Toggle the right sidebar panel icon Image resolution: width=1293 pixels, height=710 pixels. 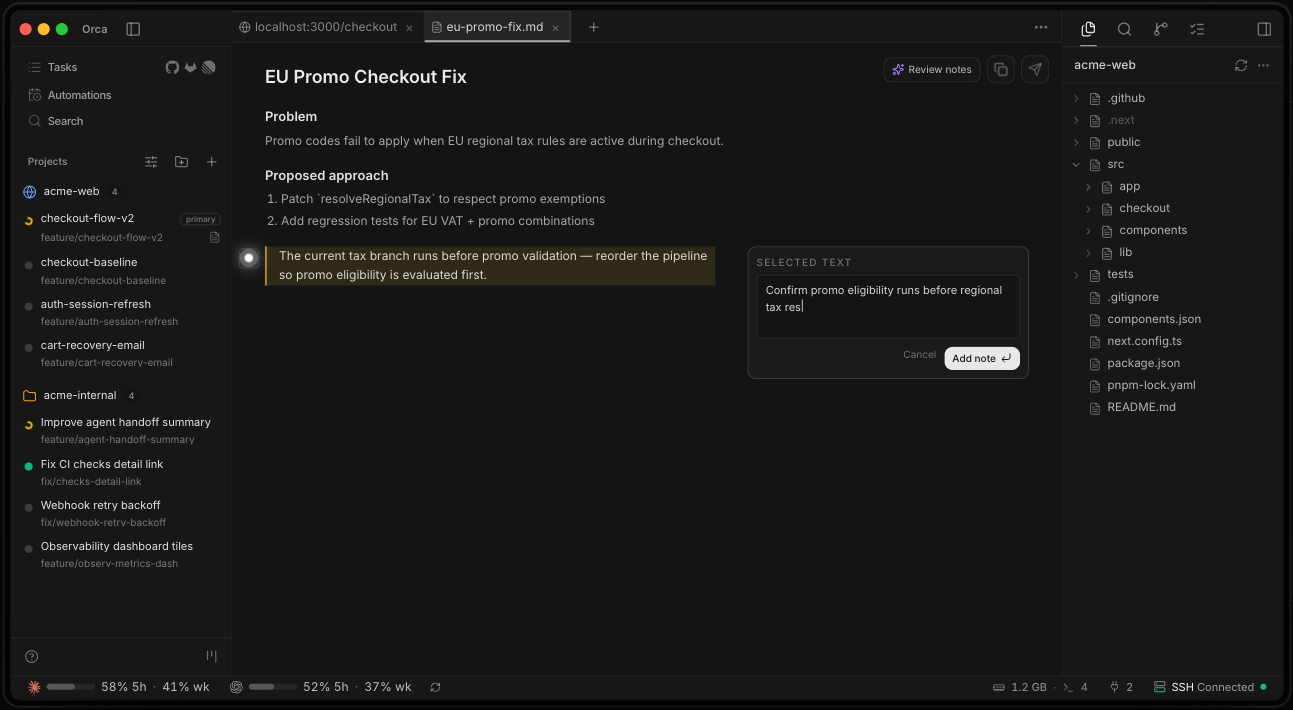click(1264, 29)
